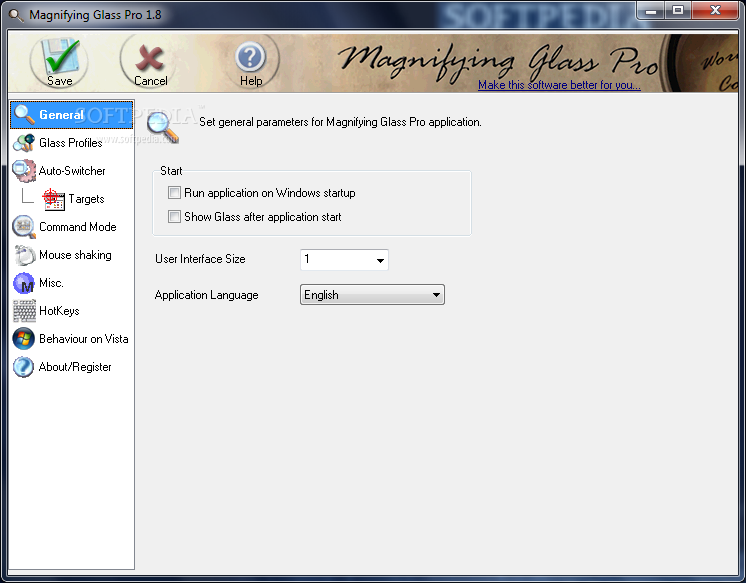746x583 pixels.
Task: Open the Behaviour on Vista page
Action: click(84, 339)
